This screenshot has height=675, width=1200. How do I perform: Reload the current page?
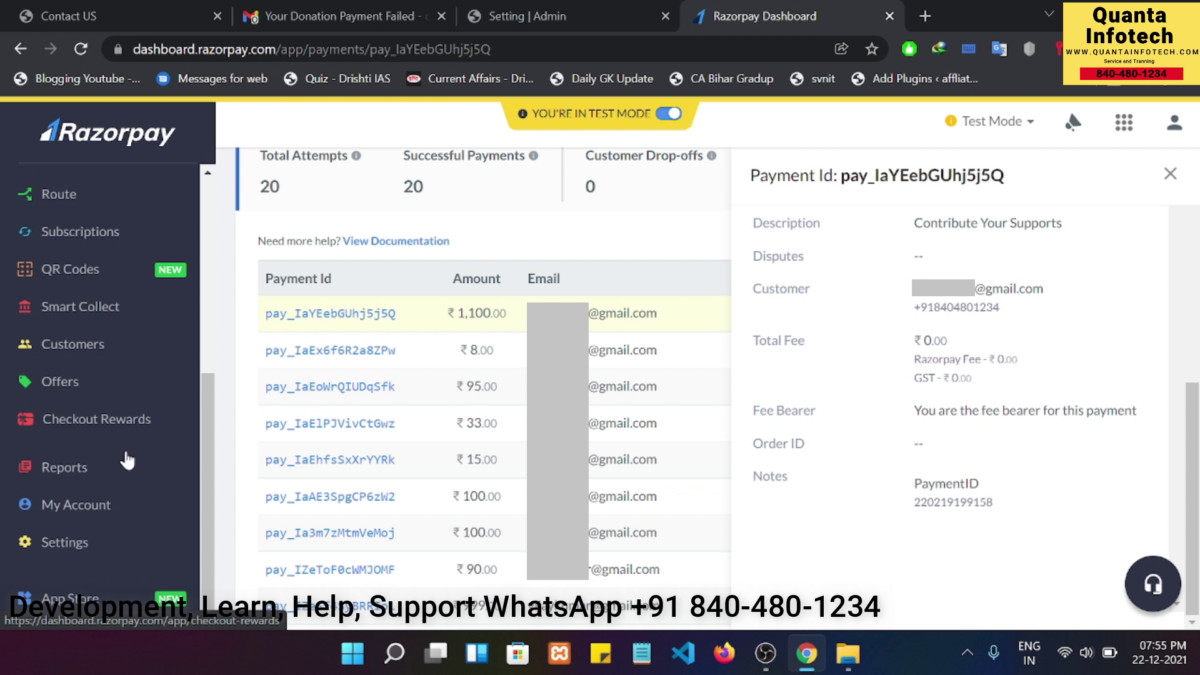pyautogui.click(x=81, y=49)
